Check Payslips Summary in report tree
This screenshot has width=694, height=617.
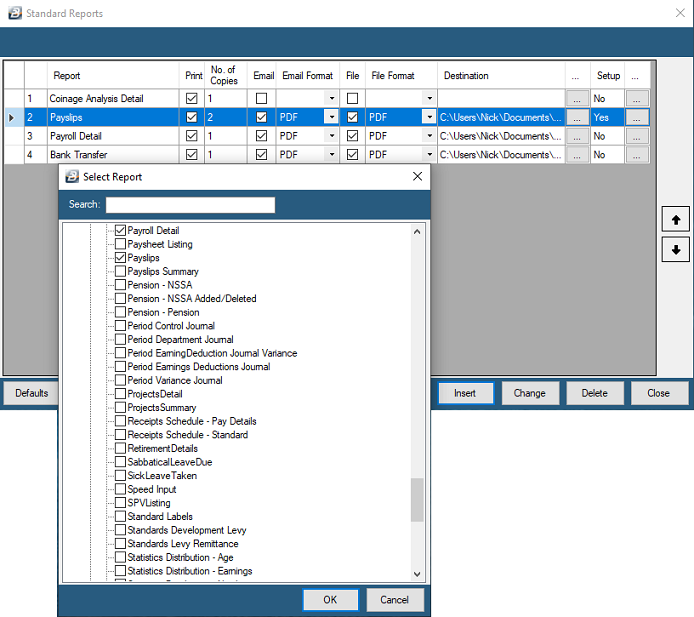(120, 271)
